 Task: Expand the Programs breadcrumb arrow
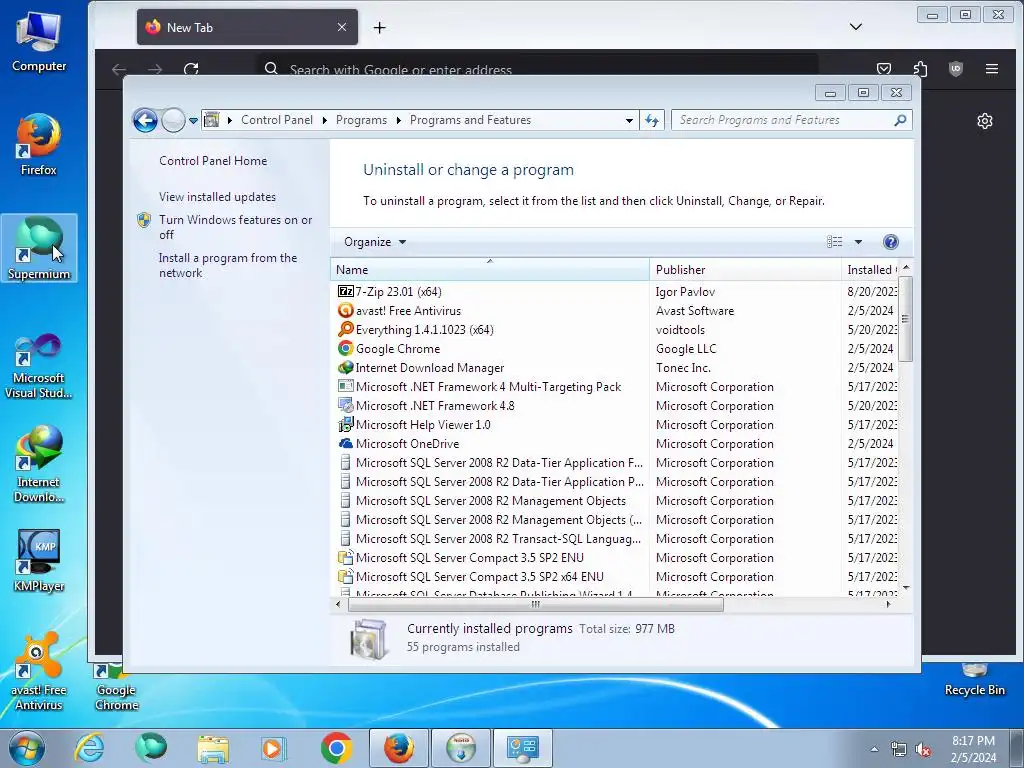tap(398, 120)
